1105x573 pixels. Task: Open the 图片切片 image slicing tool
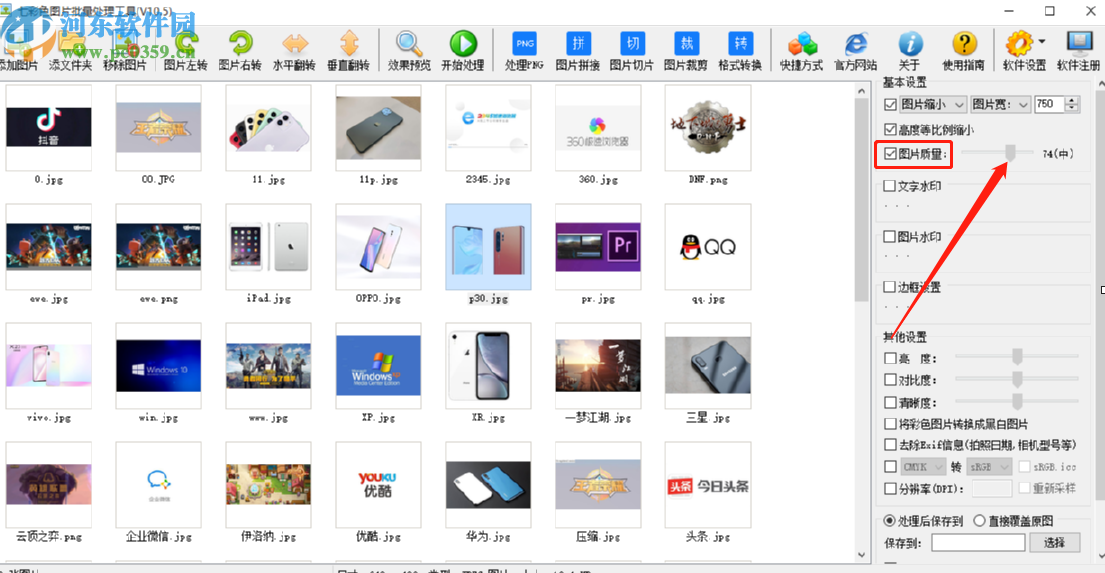(x=631, y=51)
